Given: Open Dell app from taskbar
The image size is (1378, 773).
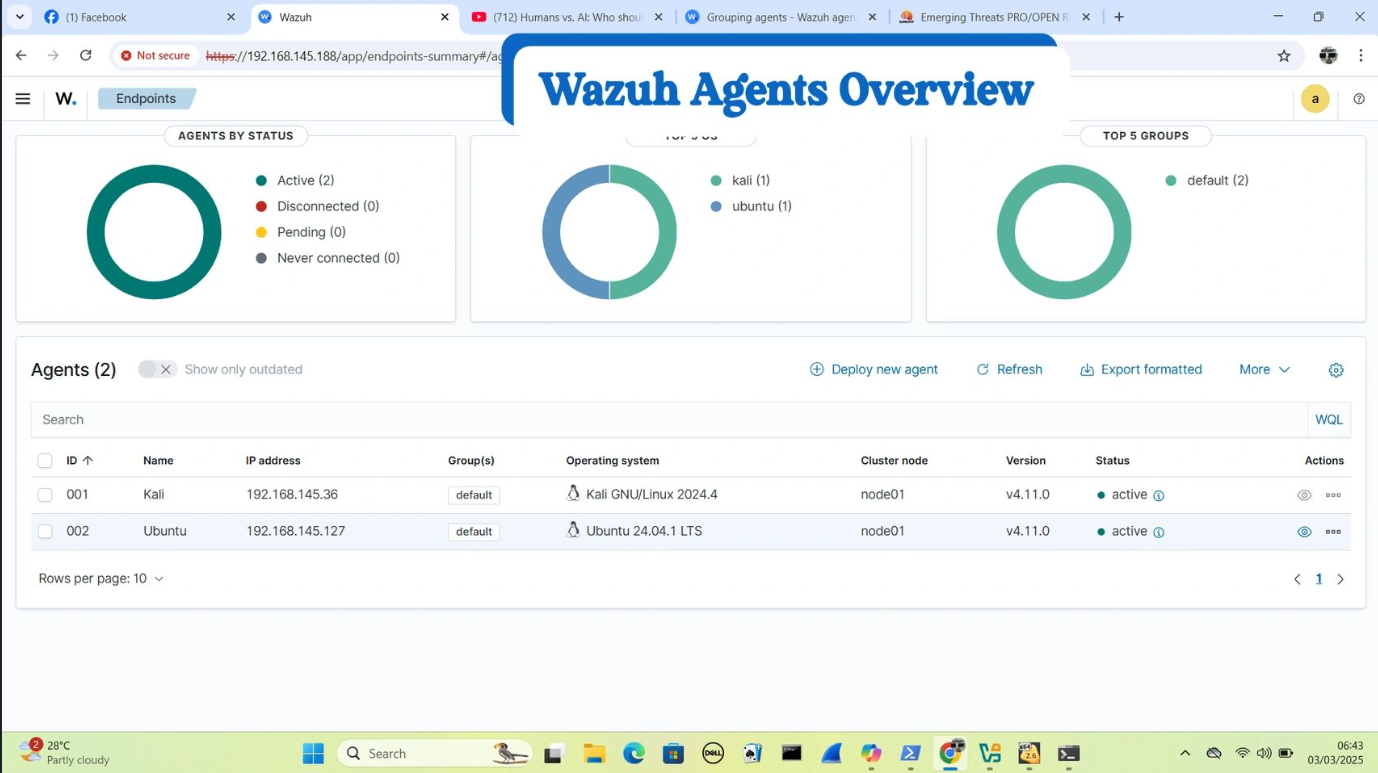Looking at the screenshot, I should [713, 754].
